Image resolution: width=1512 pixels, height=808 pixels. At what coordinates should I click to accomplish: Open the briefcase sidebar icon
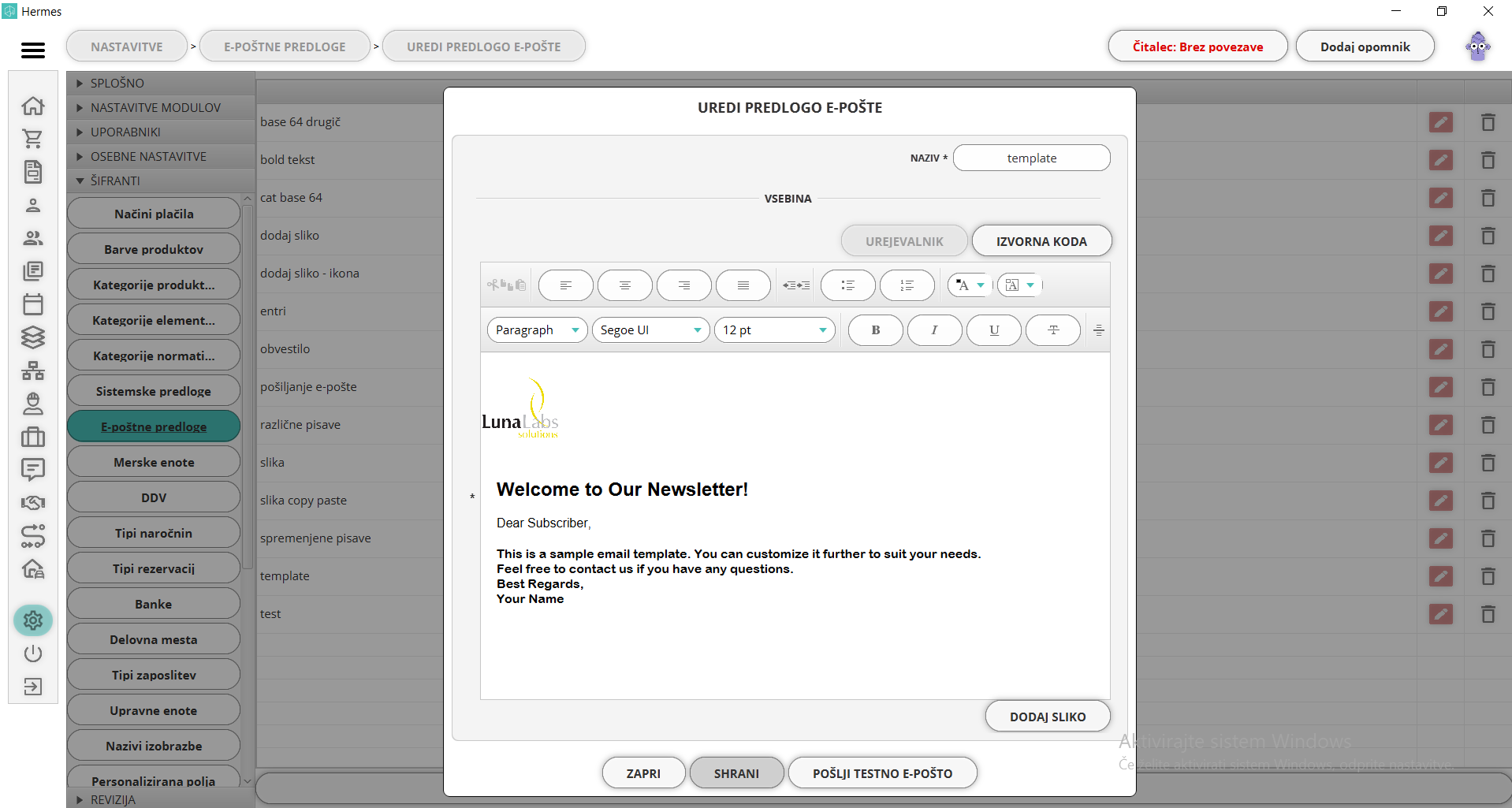33,437
